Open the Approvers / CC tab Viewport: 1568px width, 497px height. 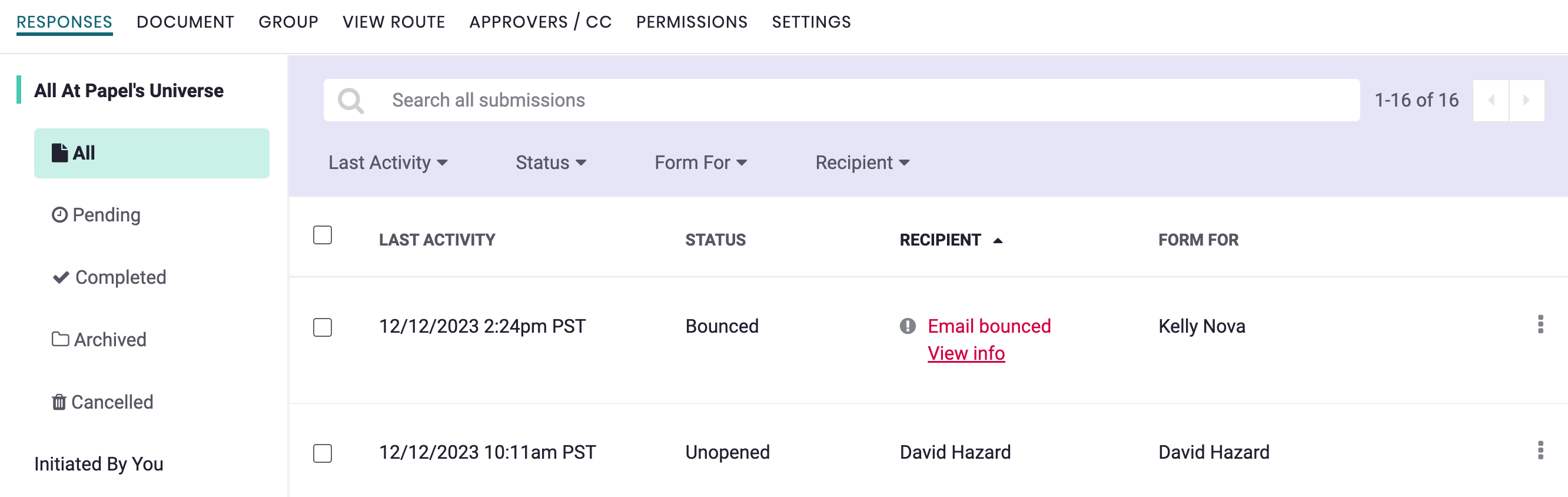coord(540,22)
